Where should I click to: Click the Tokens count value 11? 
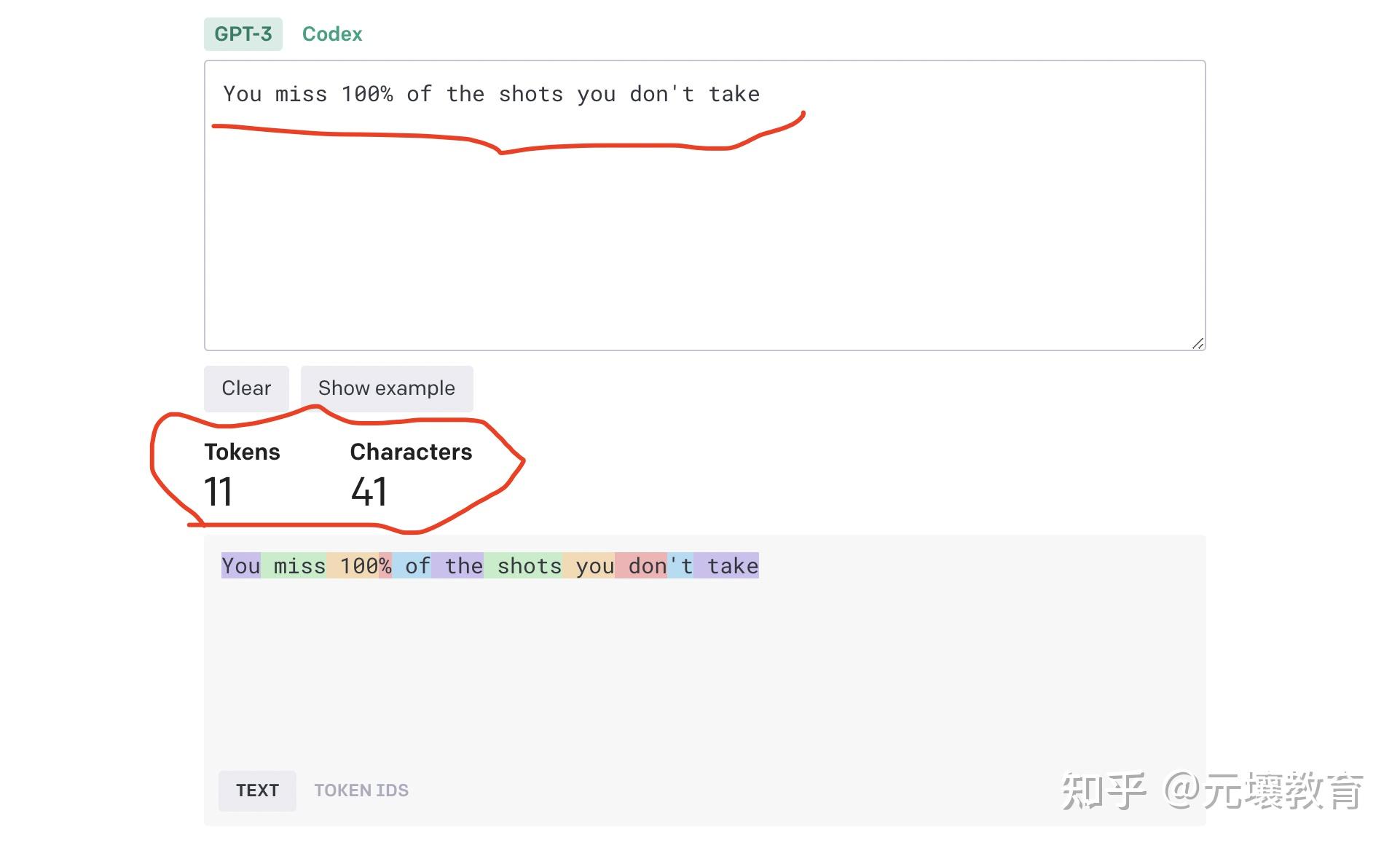pyautogui.click(x=218, y=492)
